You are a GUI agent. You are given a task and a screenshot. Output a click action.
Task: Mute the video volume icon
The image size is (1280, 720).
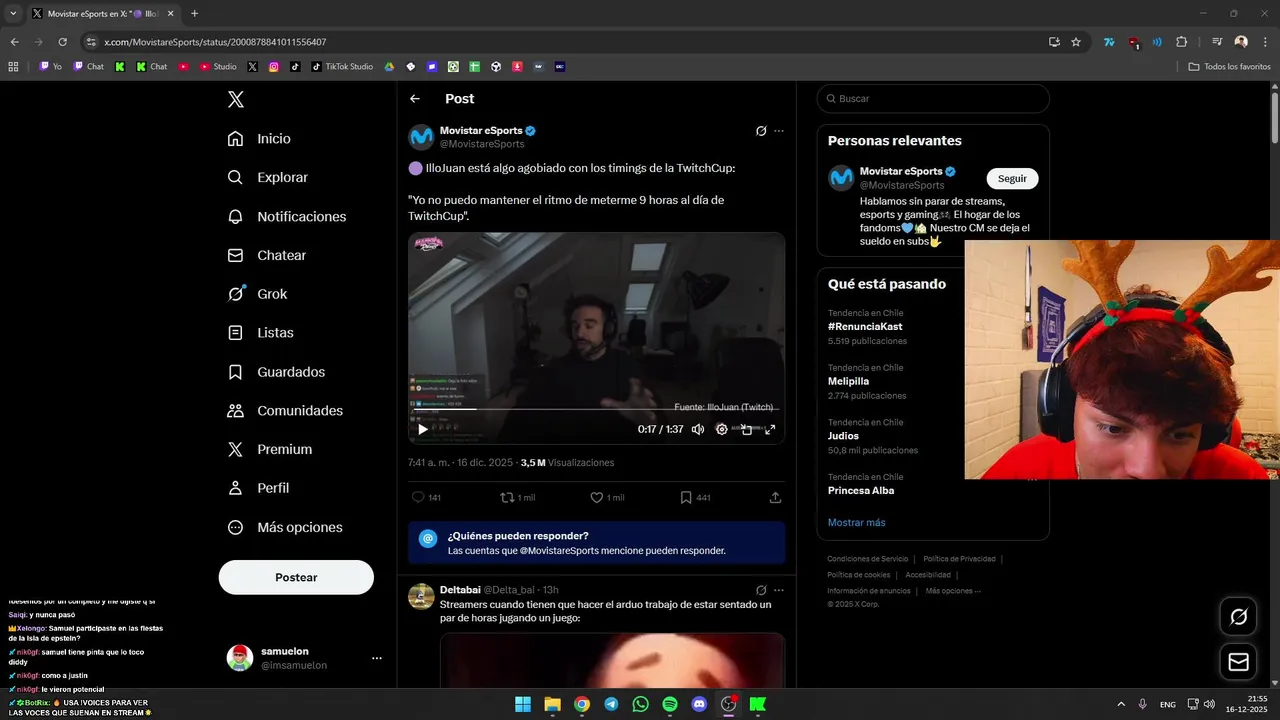698,429
